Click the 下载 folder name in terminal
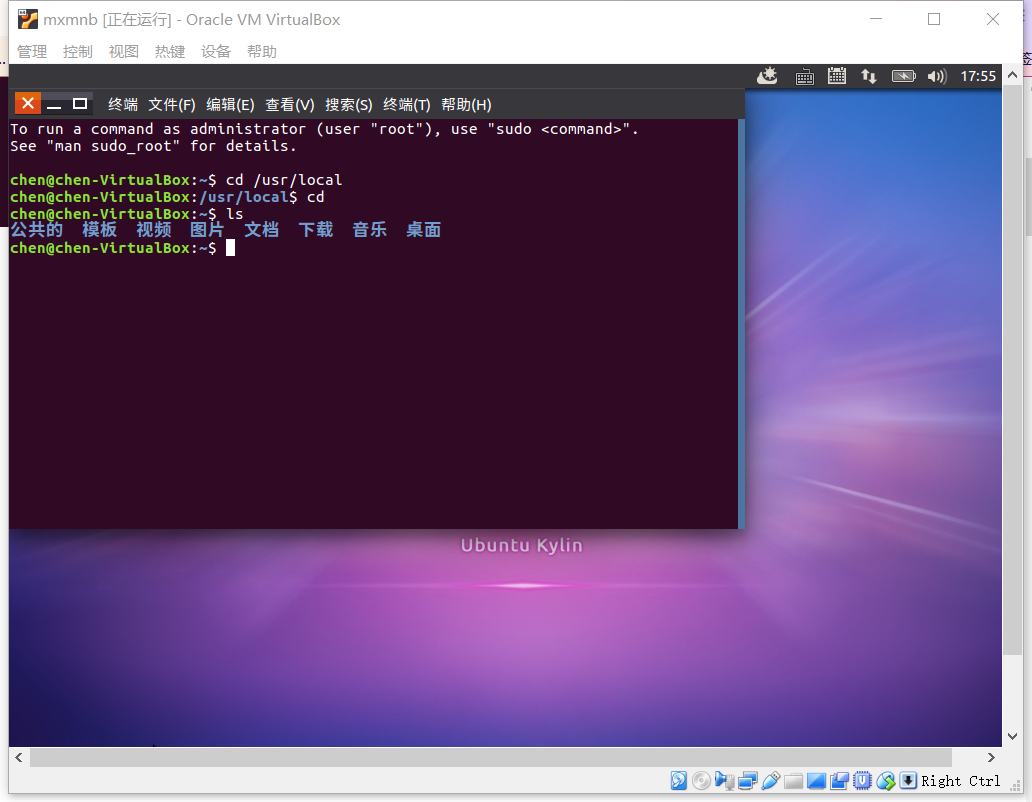The image size is (1032, 802). [x=315, y=230]
